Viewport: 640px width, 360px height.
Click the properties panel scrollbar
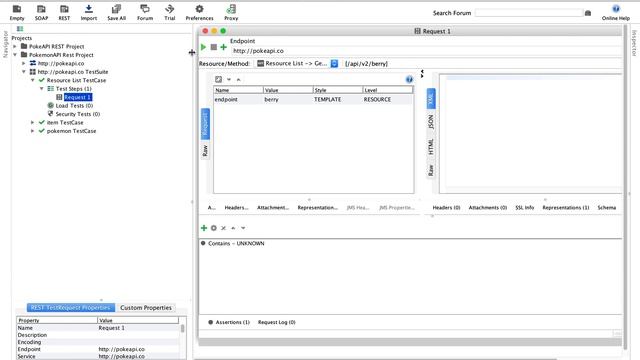pyautogui.click(x=182, y=329)
